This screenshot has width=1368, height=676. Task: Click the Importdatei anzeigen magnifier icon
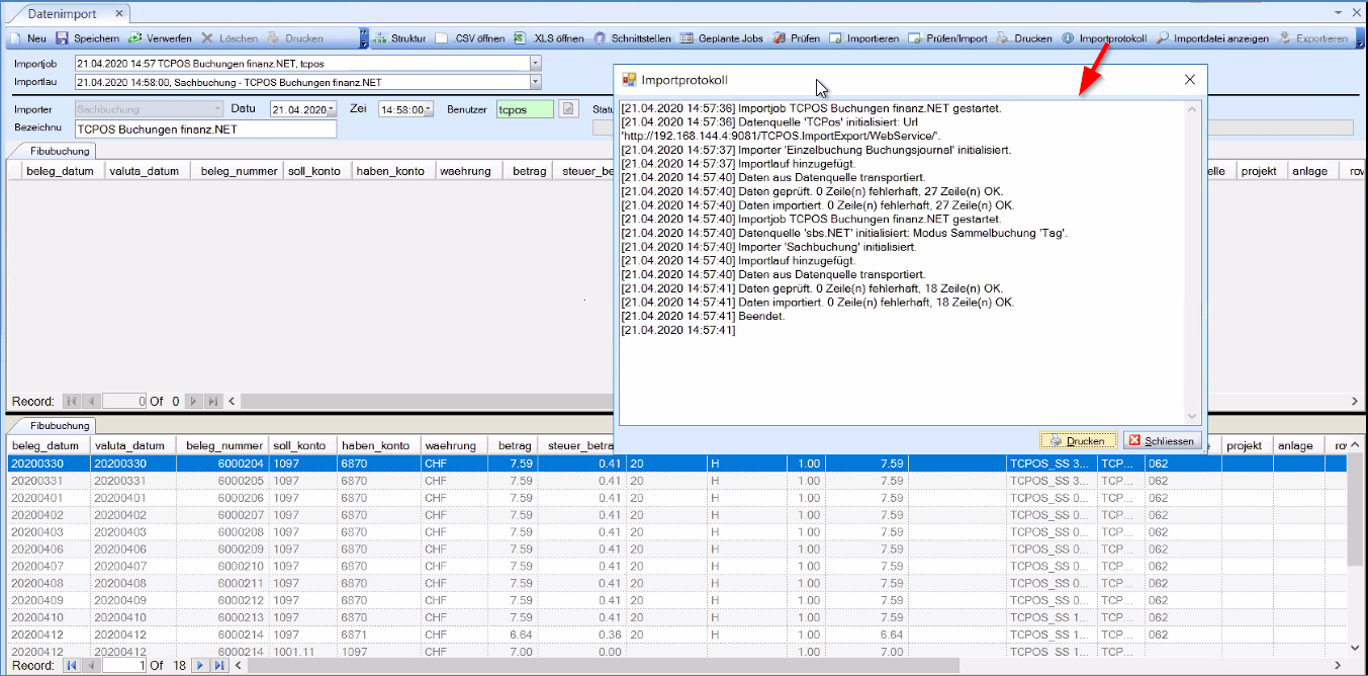click(1163, 38)
